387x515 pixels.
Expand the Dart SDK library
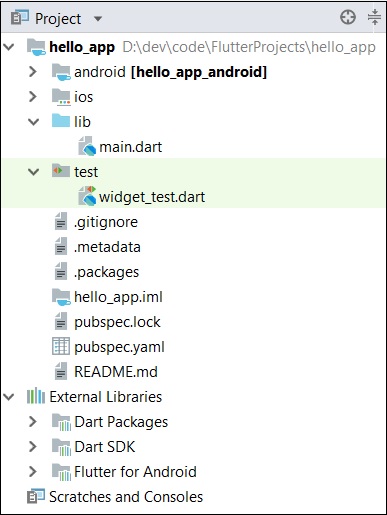click(33, 447)
